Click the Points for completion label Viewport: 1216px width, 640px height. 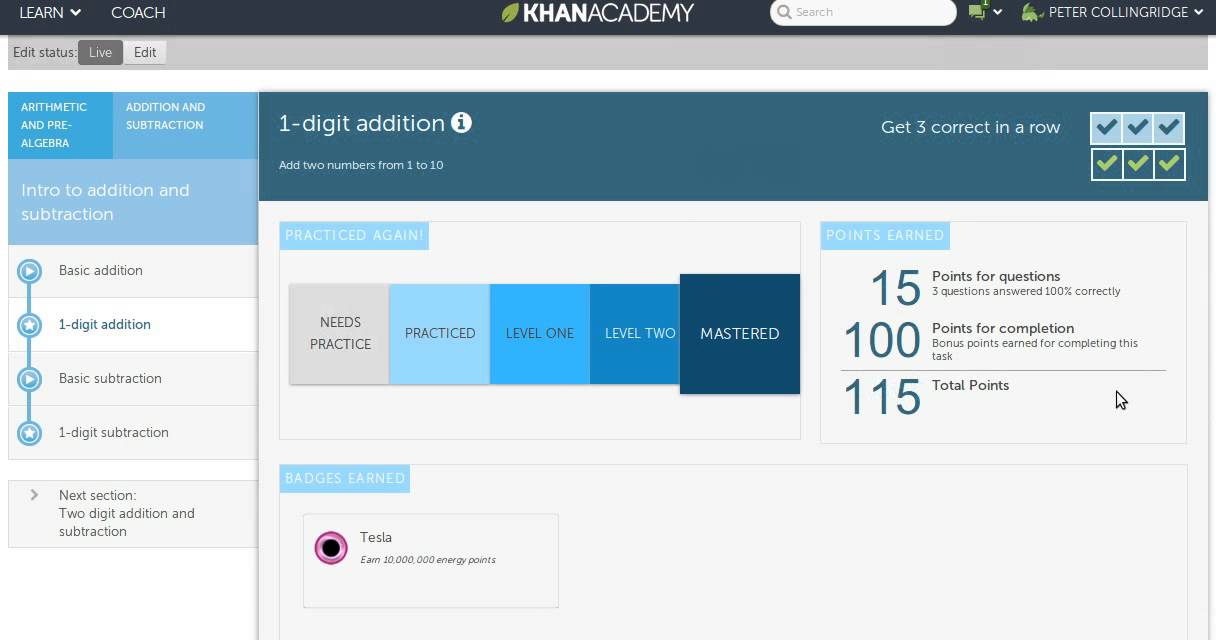tap(1003, 328)
